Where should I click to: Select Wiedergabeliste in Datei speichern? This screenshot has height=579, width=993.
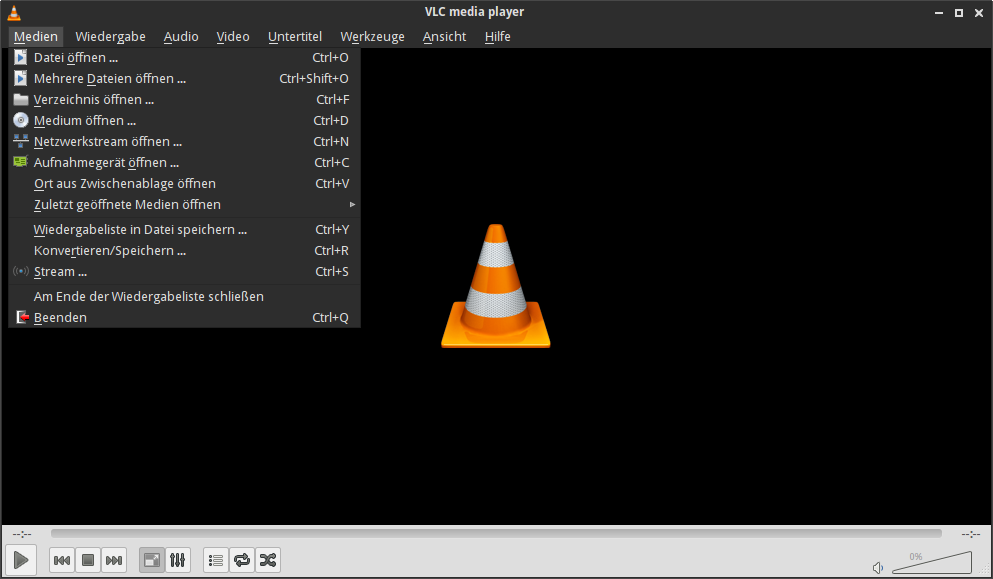pyautogui.click(x=184, y=229)
